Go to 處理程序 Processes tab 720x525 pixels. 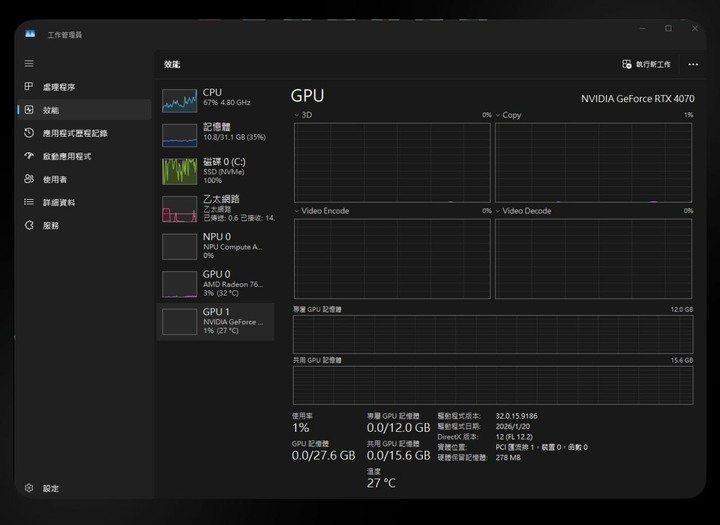[59, 87]
